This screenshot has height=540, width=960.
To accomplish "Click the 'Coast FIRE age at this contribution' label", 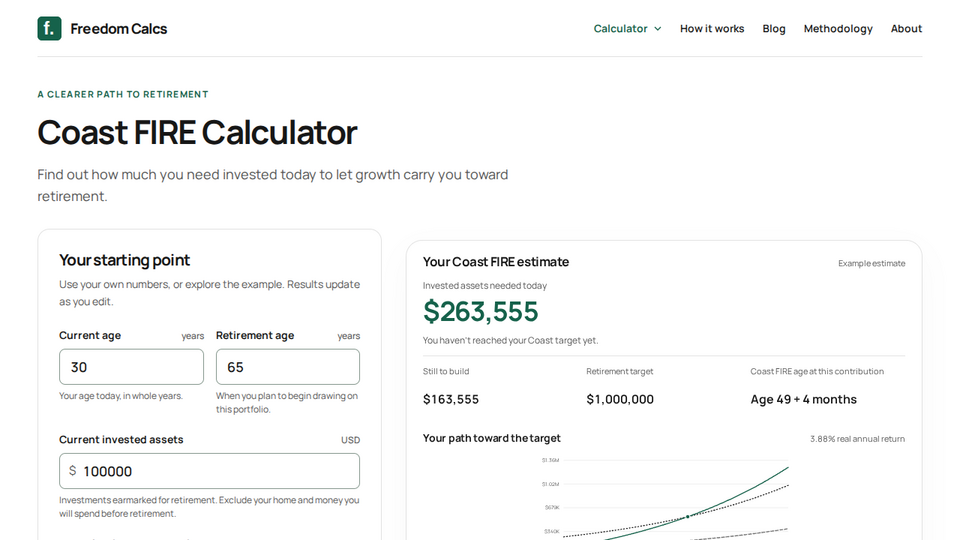I will (x=817, y=372).
